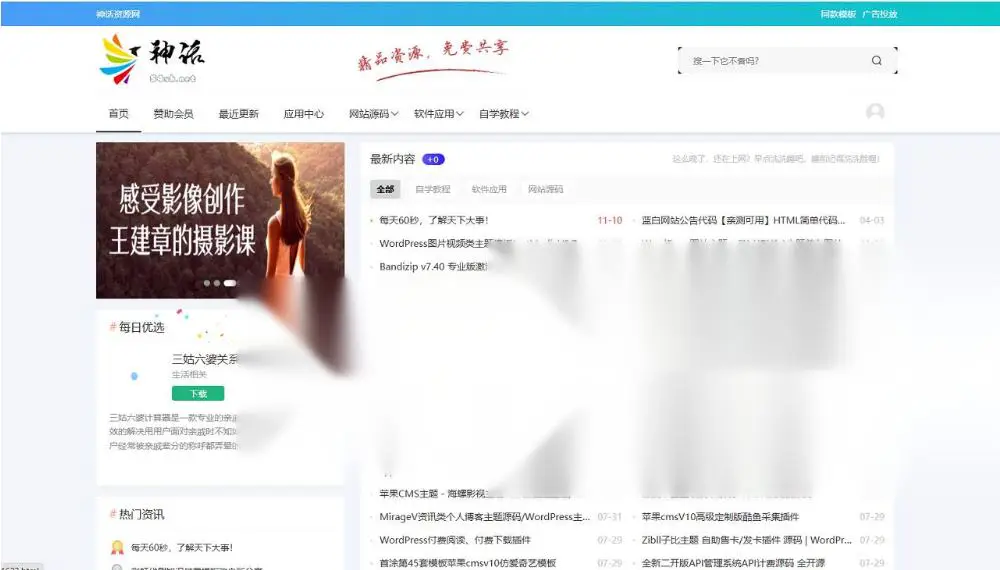Switch to the 自学教程 content tab
Screen dimensions: 1000x570
pos(432,189)
